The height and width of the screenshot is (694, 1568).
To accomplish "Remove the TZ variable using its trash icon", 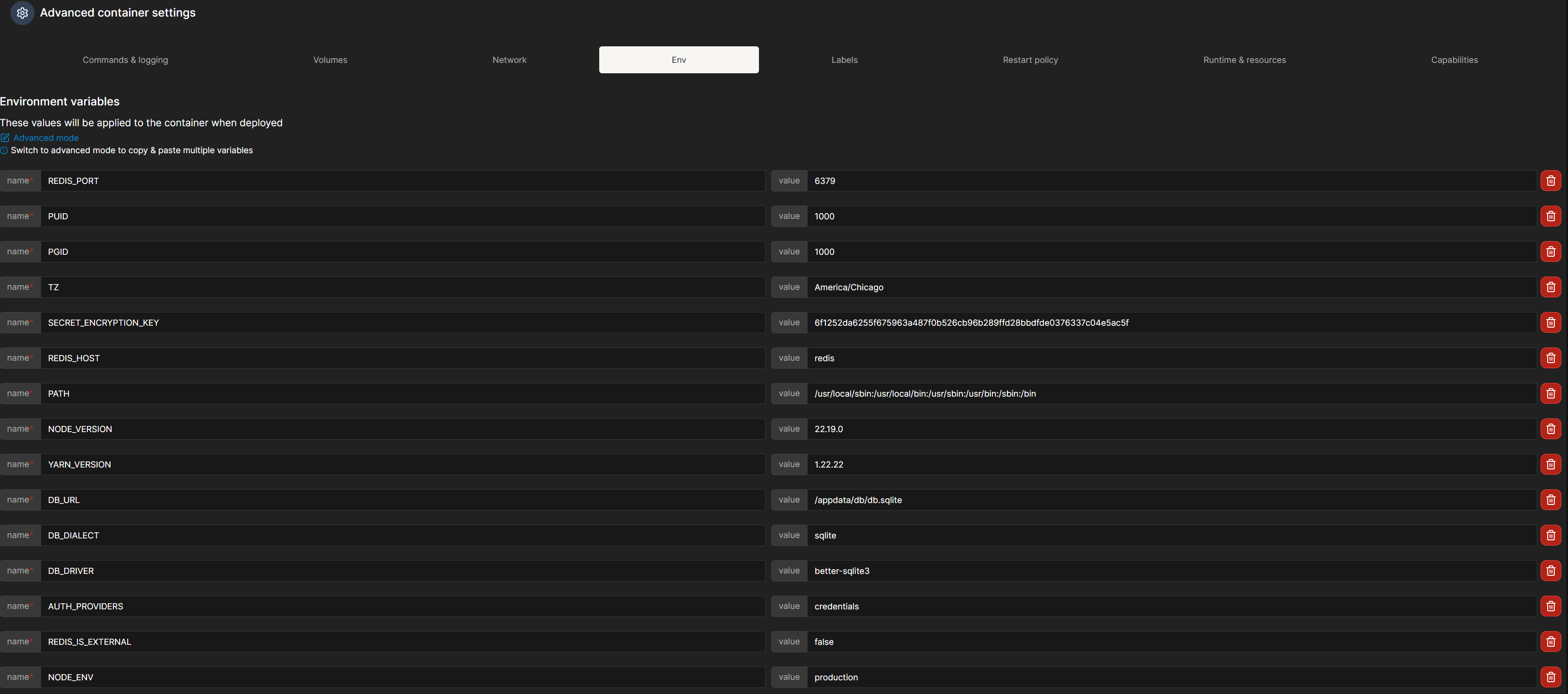I will (1551, 287).
